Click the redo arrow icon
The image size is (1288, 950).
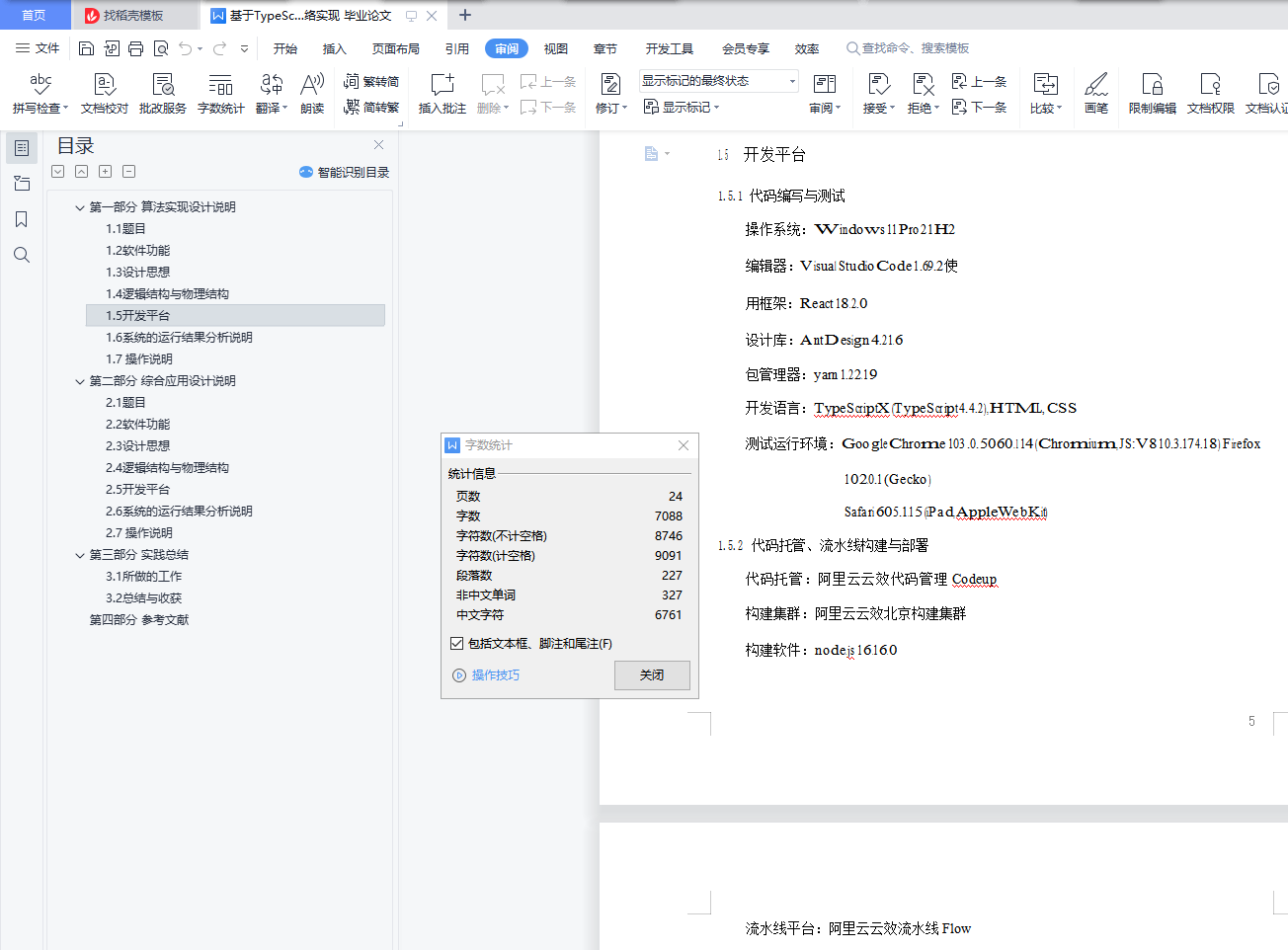(219, 48)
